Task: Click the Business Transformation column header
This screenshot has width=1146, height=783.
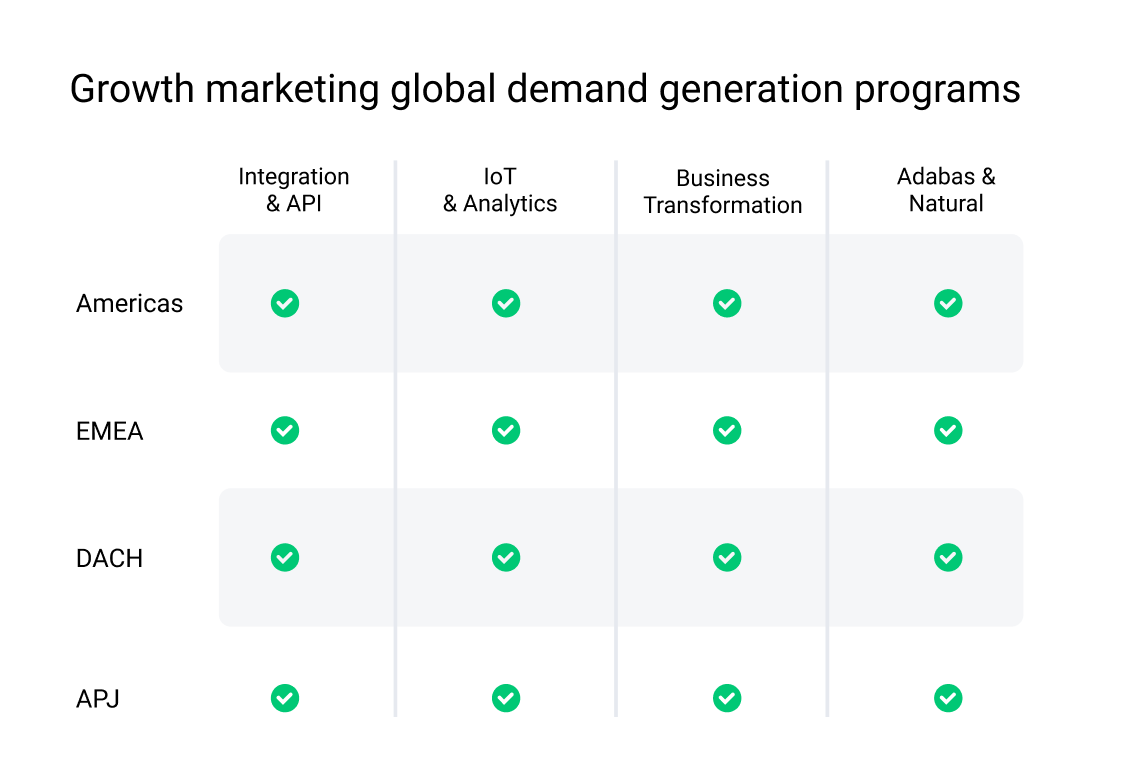Action: tap(723, 192)
